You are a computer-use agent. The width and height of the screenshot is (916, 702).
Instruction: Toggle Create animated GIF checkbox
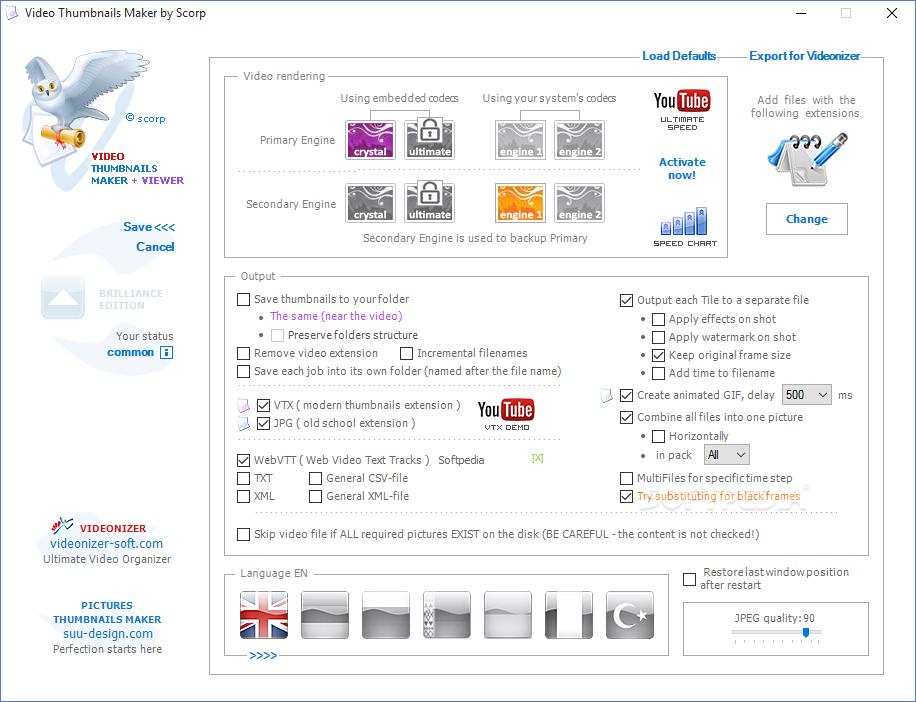coord(626,395)
